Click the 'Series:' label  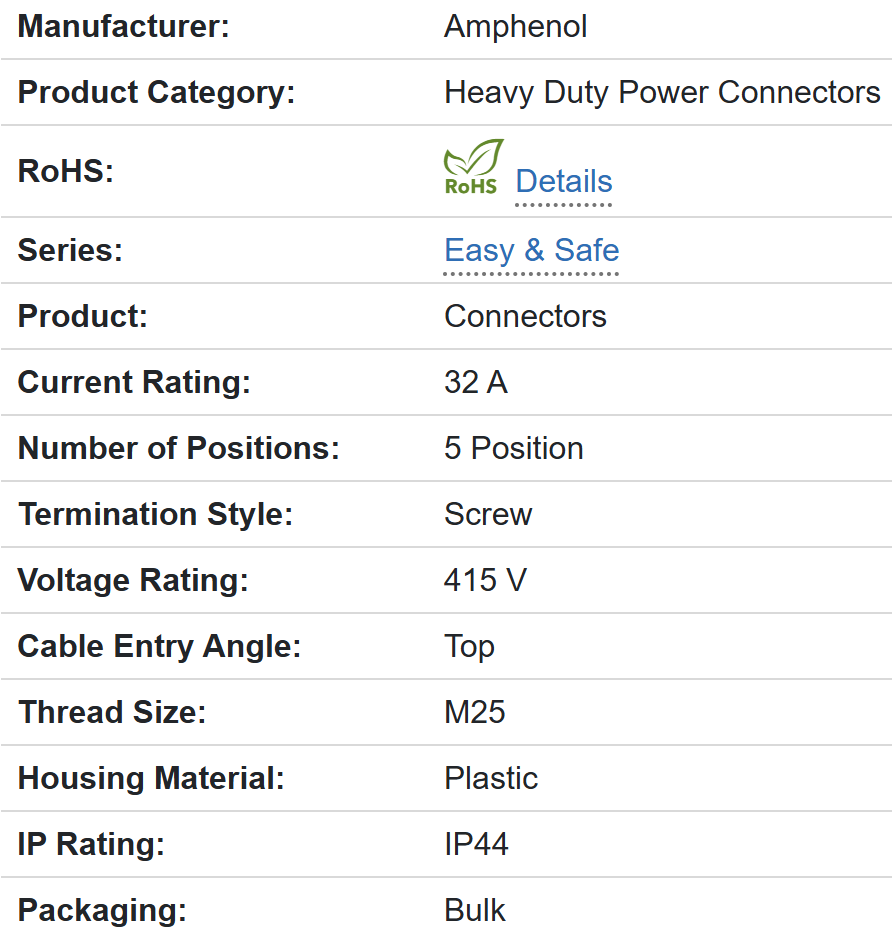click(x=70, y=250)
